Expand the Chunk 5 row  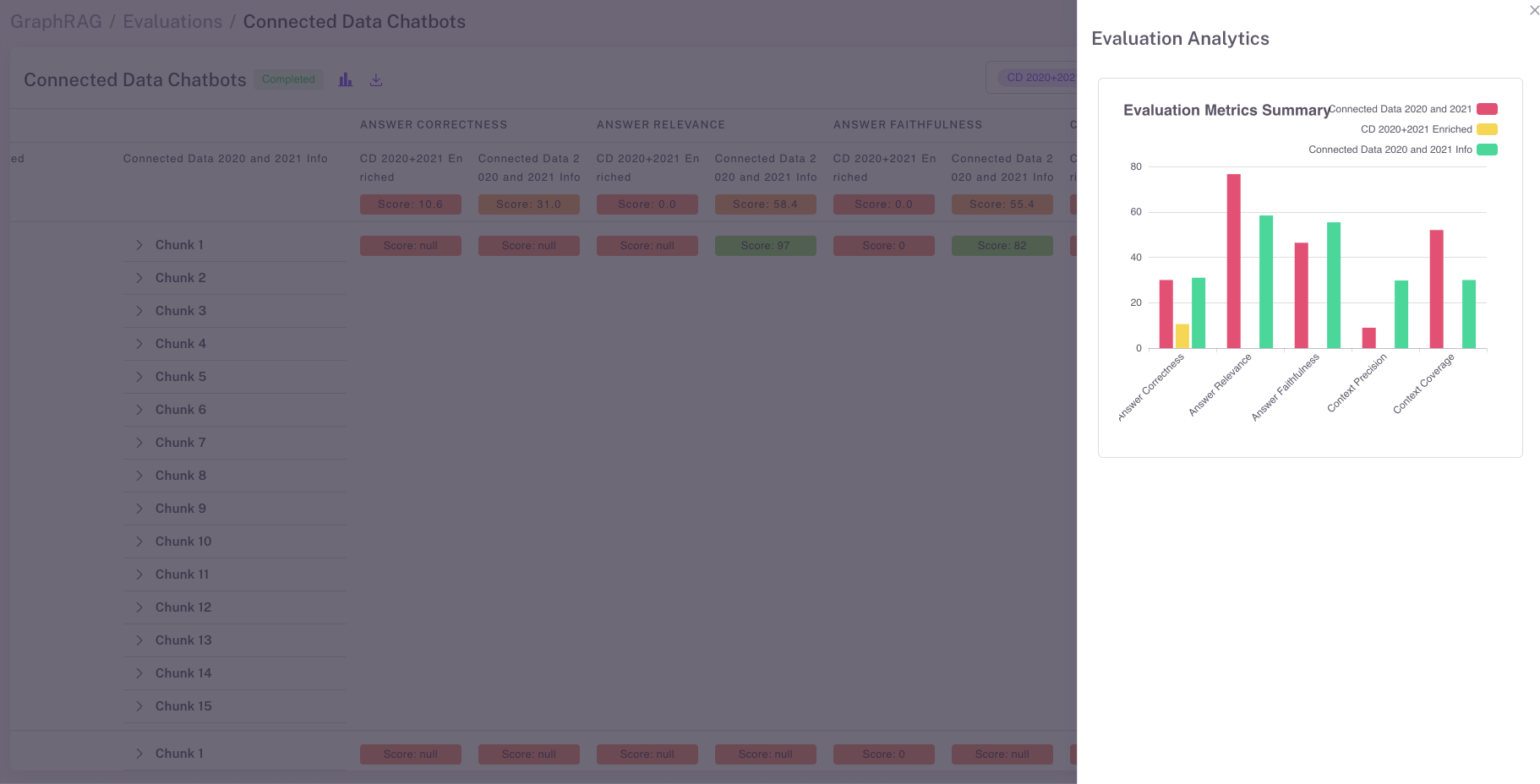click(x=139, y=377)
